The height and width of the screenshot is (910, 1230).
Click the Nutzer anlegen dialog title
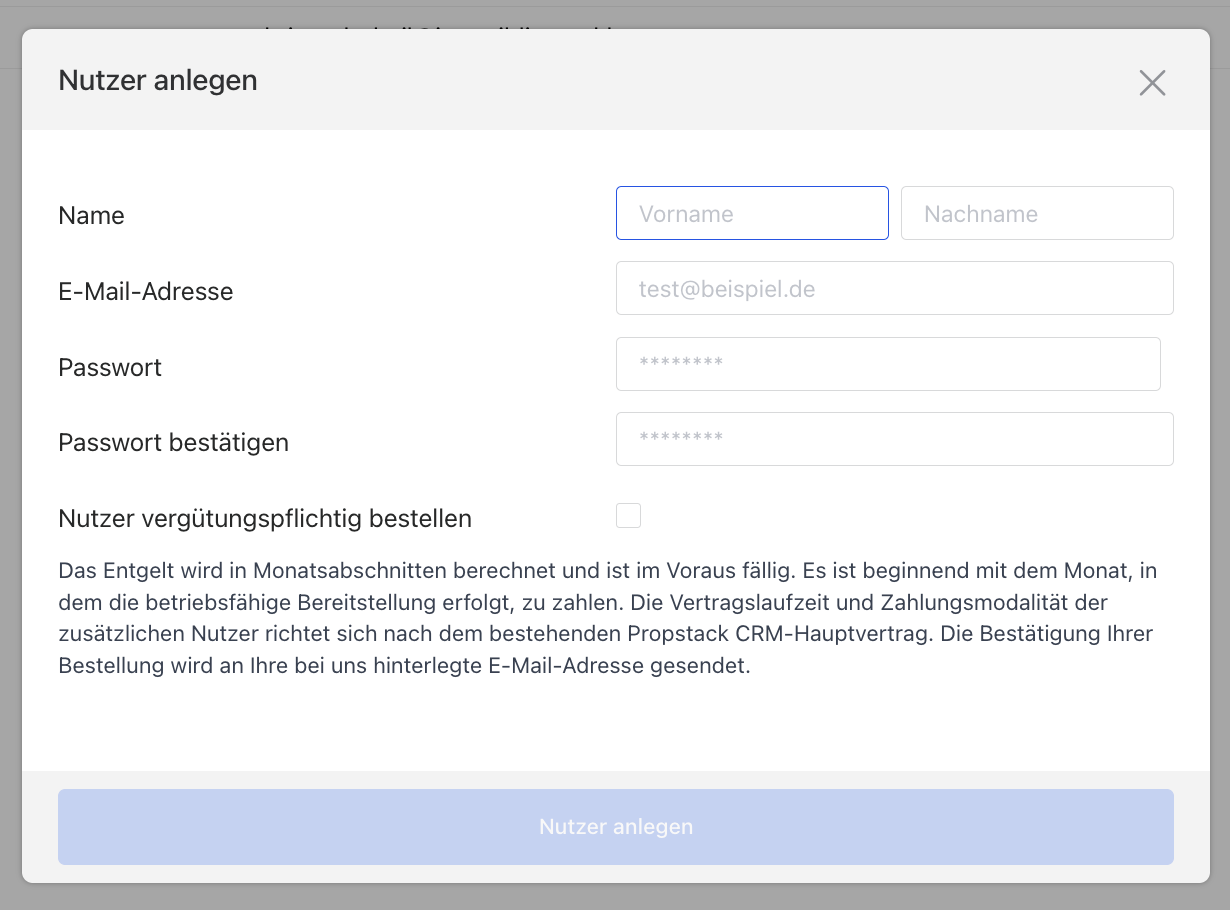pyautogui.click(x=158, y=80)
